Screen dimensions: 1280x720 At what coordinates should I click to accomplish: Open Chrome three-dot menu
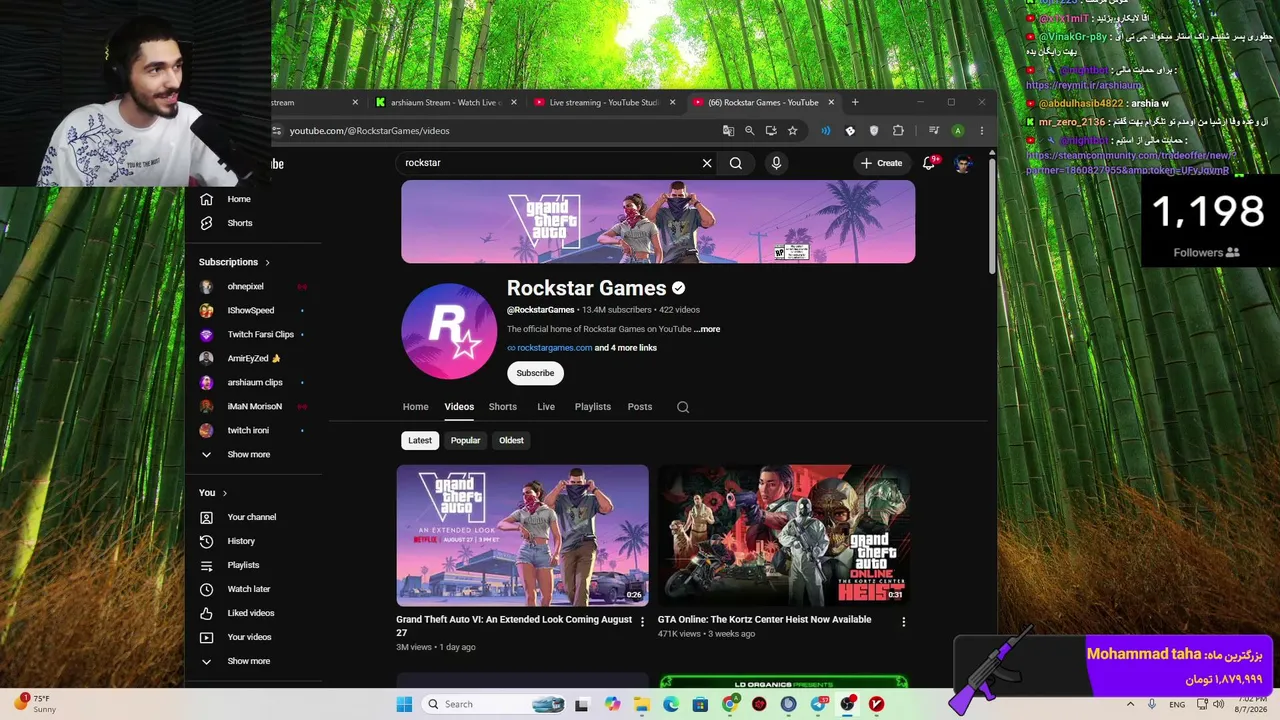(982, 131)
